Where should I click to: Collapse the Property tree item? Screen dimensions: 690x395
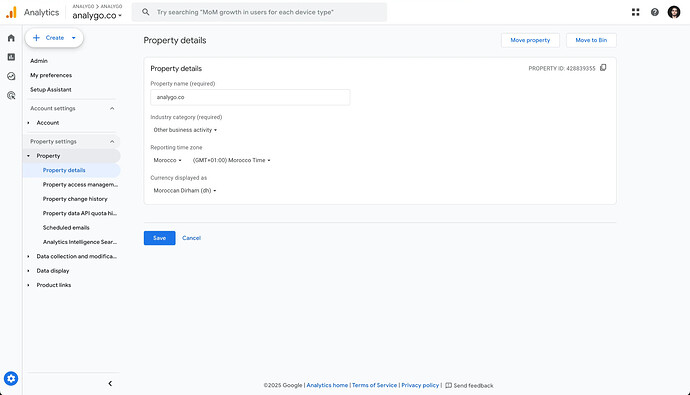pos(29,156)
